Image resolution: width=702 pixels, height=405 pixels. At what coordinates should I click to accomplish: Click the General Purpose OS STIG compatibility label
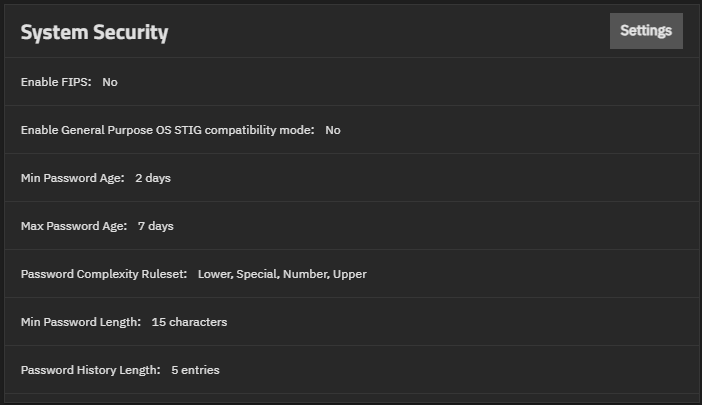pos(168,130)
